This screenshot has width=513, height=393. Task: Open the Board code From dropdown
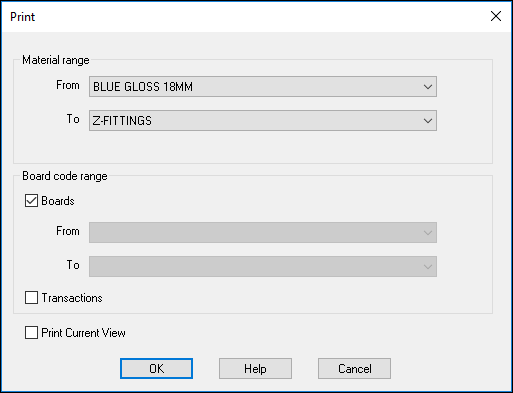click(x=263, y=232)
